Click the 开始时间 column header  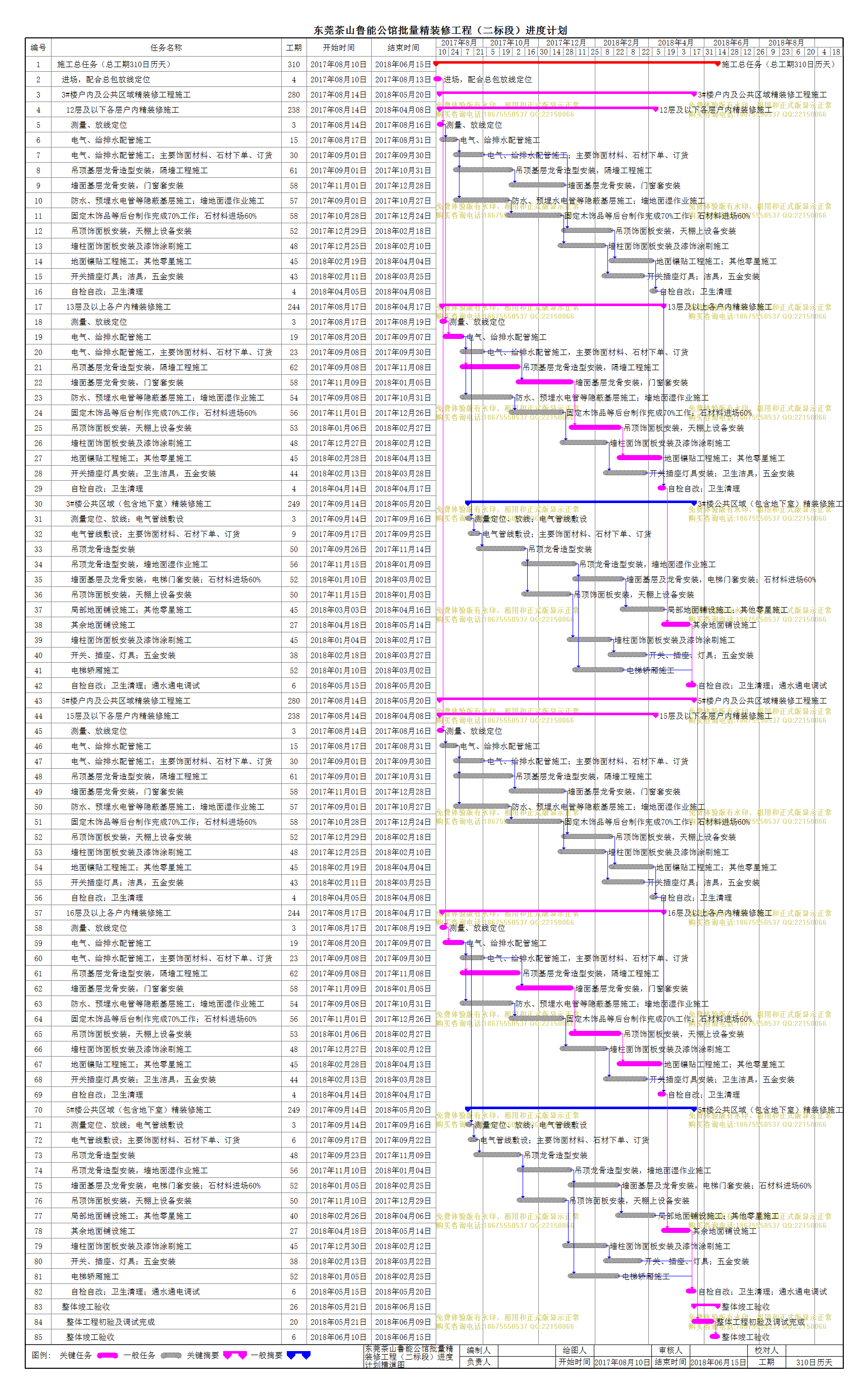point(339,47)
